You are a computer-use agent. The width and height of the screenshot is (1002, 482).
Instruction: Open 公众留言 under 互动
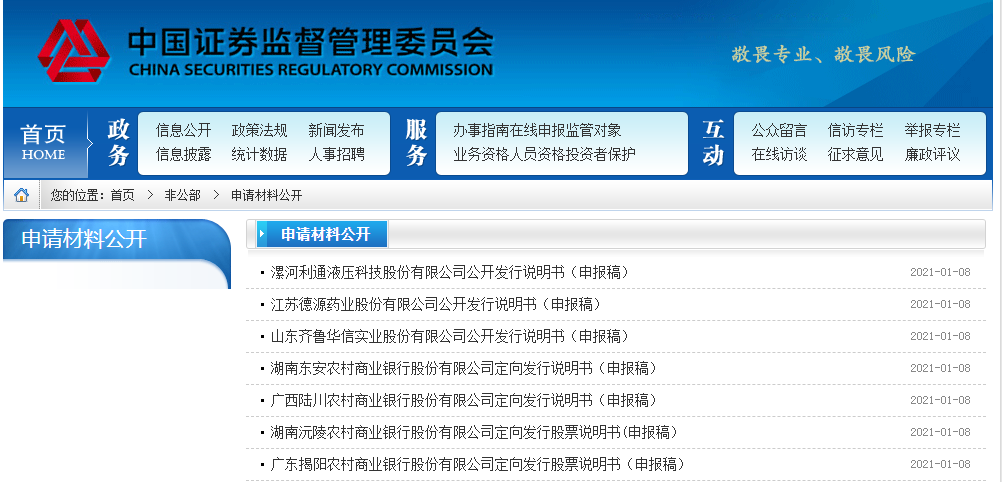pos(779,131)
